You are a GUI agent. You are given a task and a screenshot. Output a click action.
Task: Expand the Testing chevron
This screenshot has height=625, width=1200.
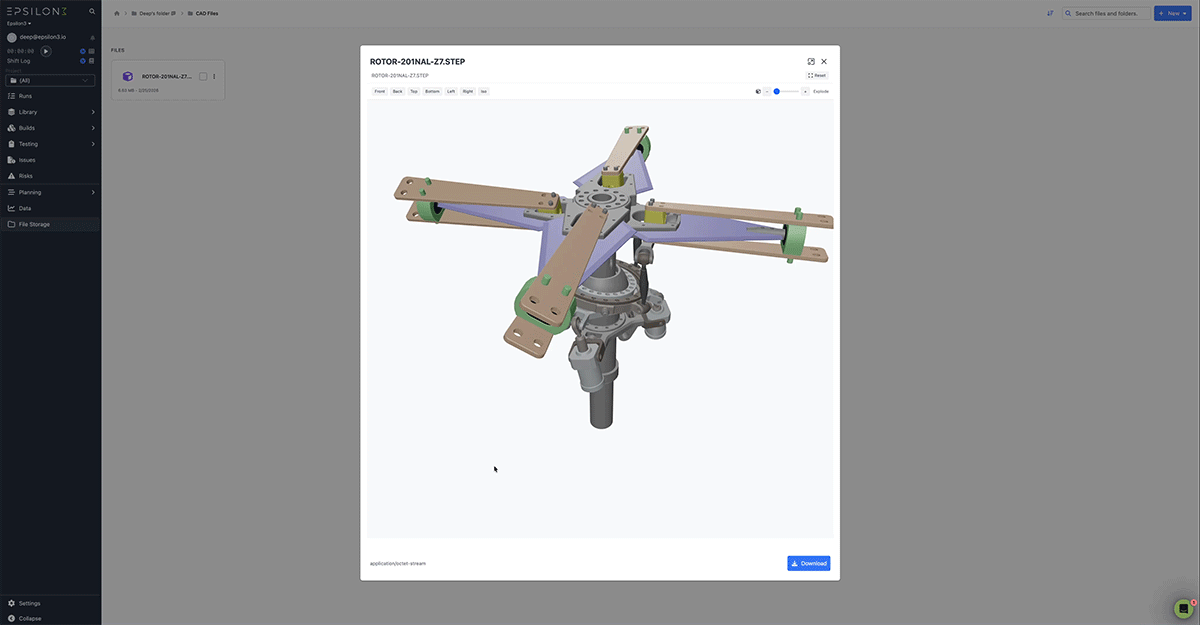tap(93, 144)
